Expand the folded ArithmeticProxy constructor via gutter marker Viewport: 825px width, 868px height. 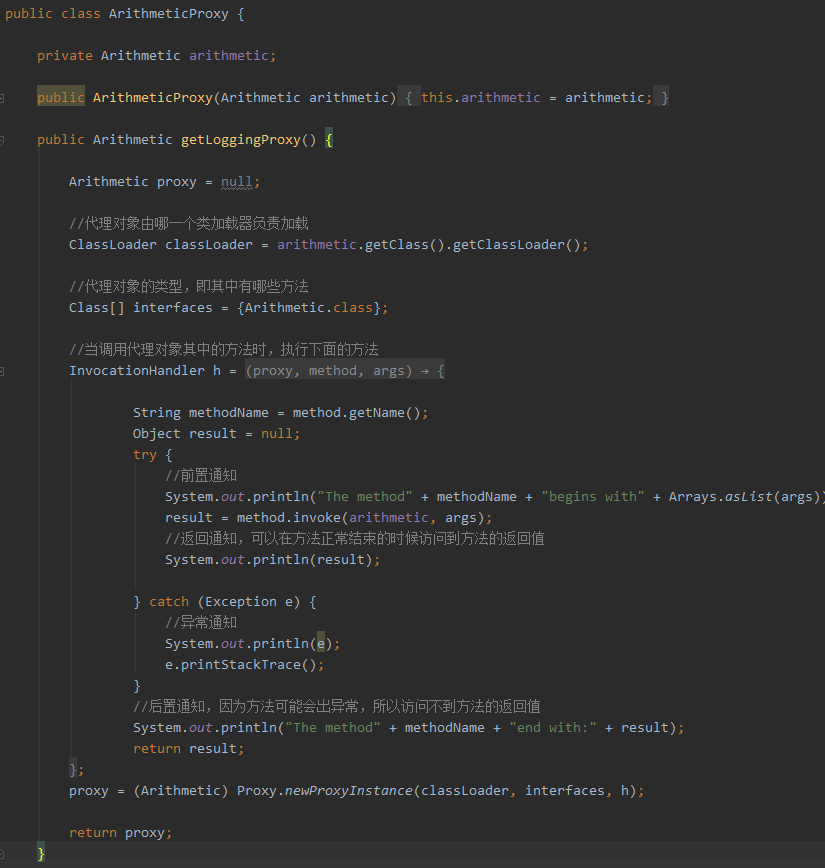pyautogui.click(x=2, y=99)
